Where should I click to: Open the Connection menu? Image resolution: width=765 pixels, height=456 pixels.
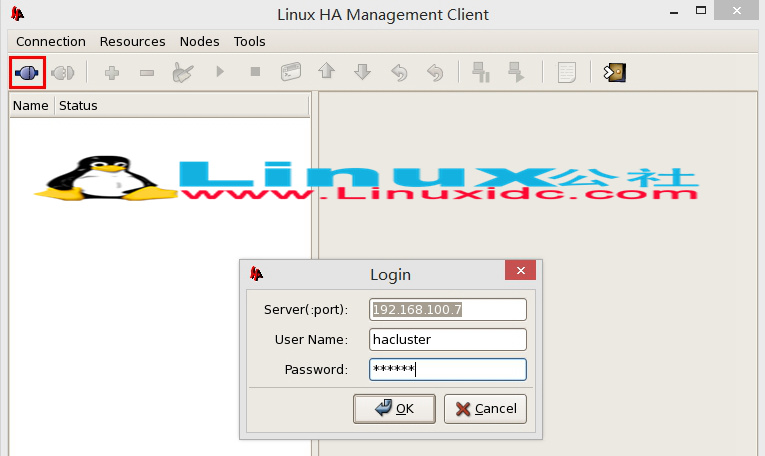[x=51, y=41]
